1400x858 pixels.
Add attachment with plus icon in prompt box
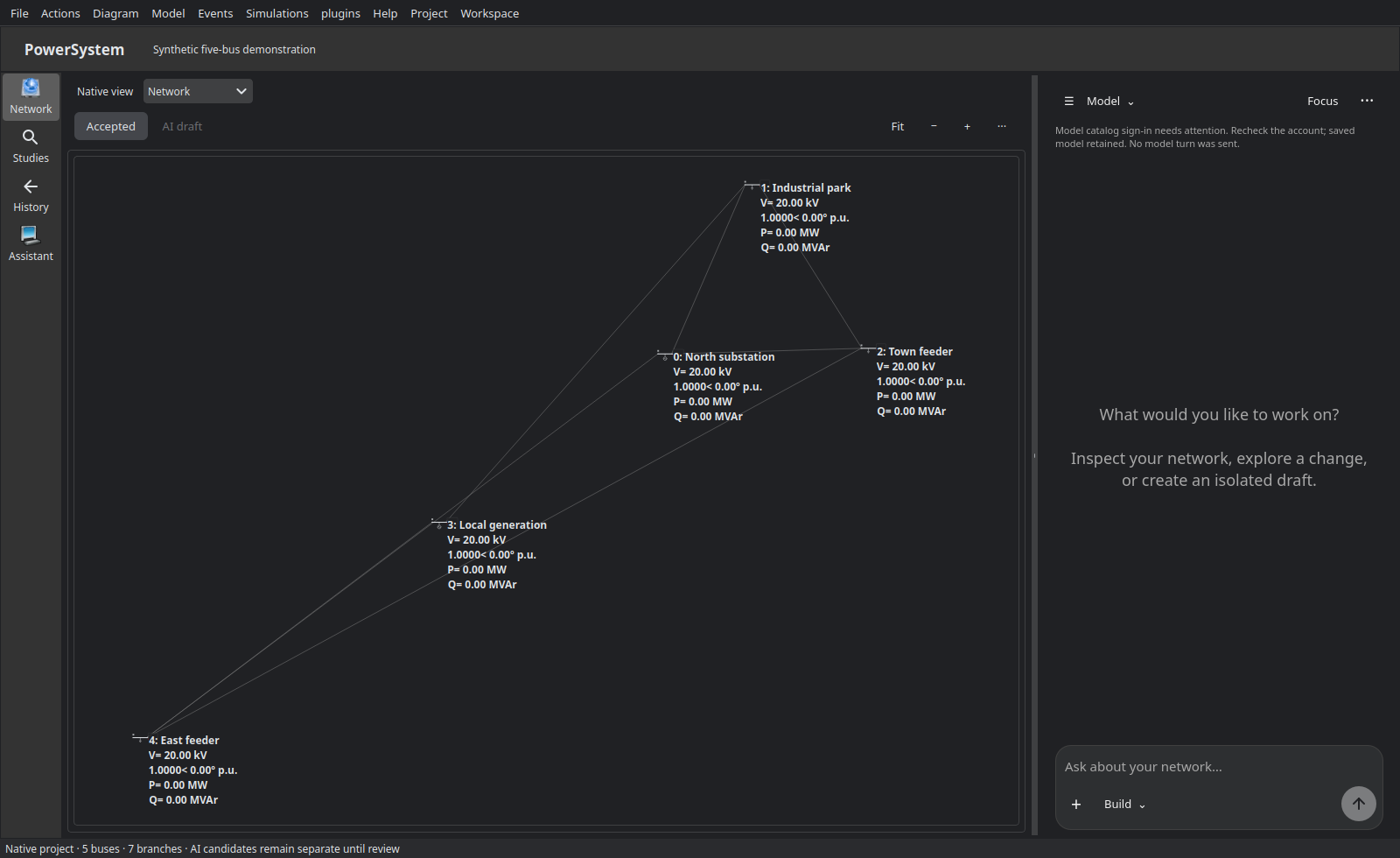tap(1076, 804)
